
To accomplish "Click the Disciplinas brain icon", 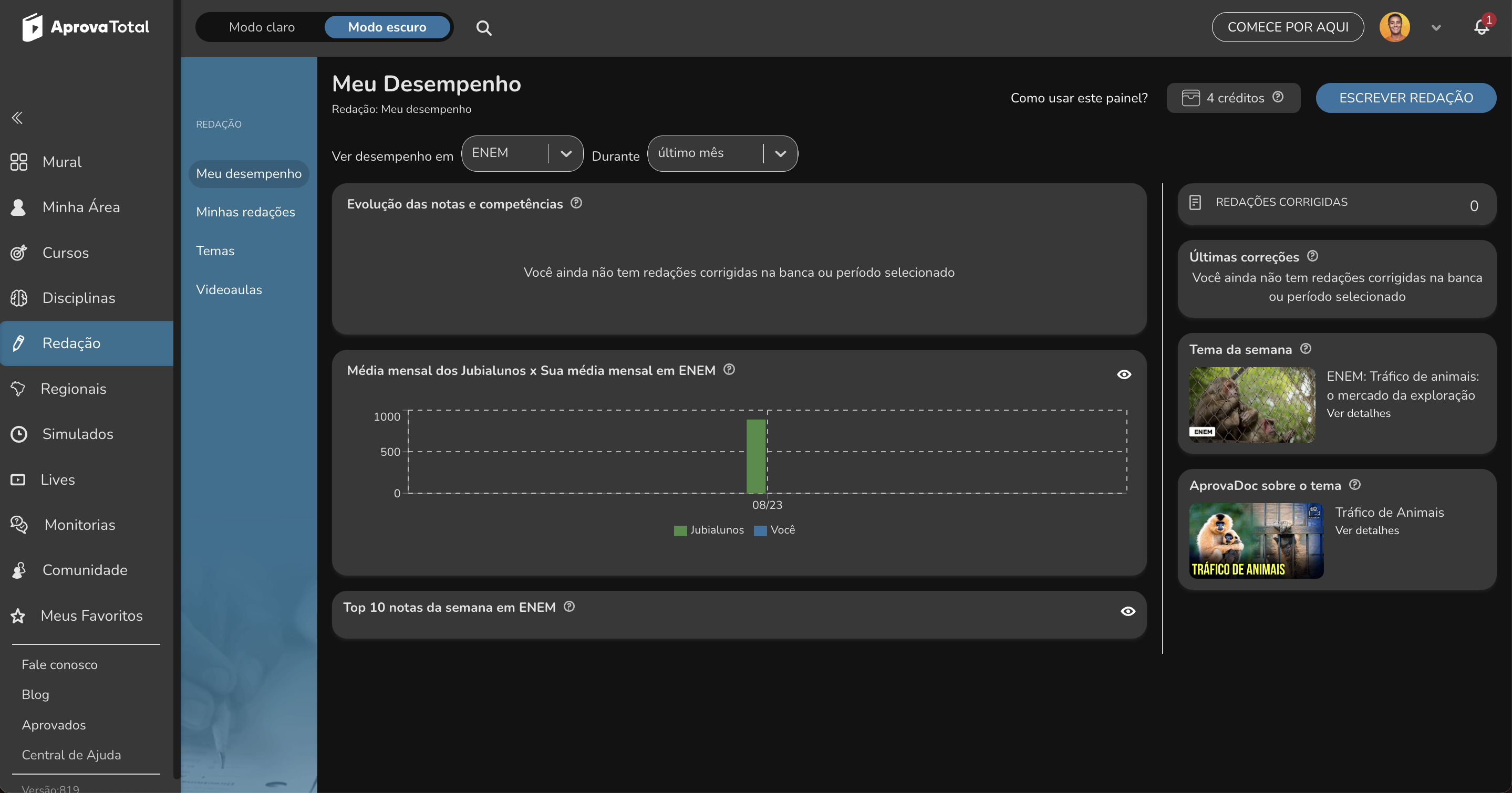I will tap(19, 298).
